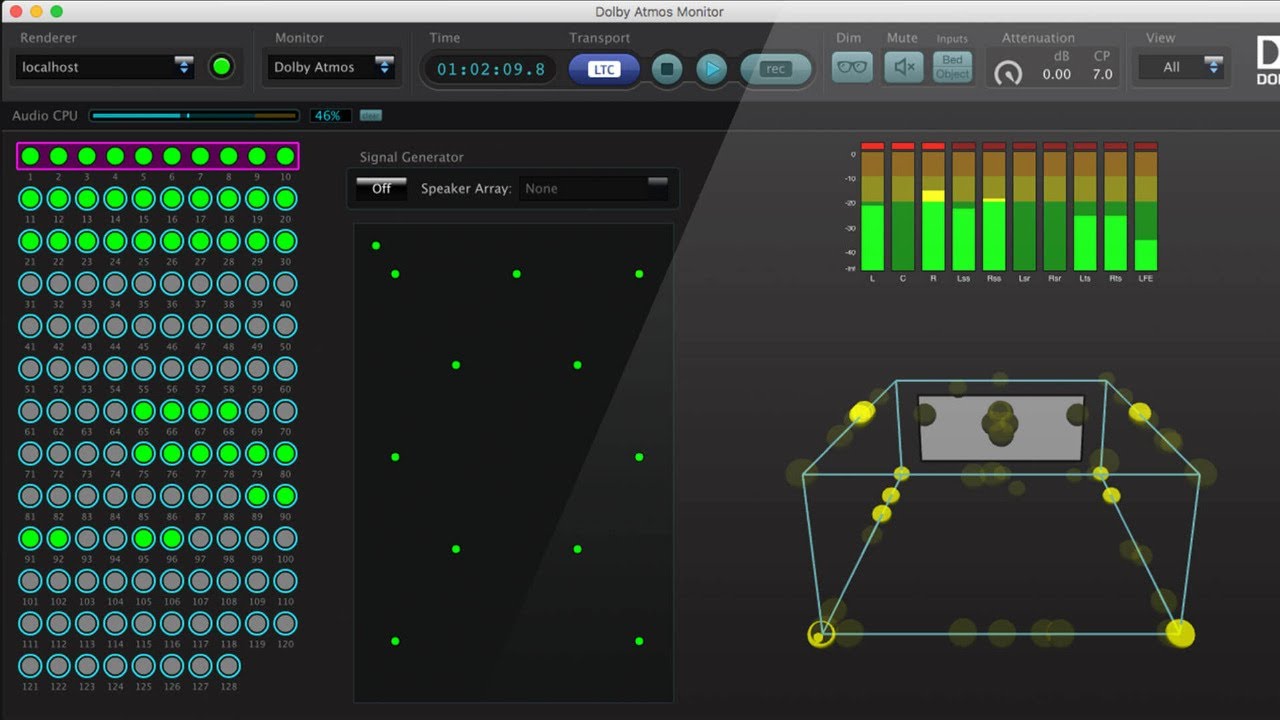
Task: Toggle the Signal Generator Off button
Action: tap(381, 188)
